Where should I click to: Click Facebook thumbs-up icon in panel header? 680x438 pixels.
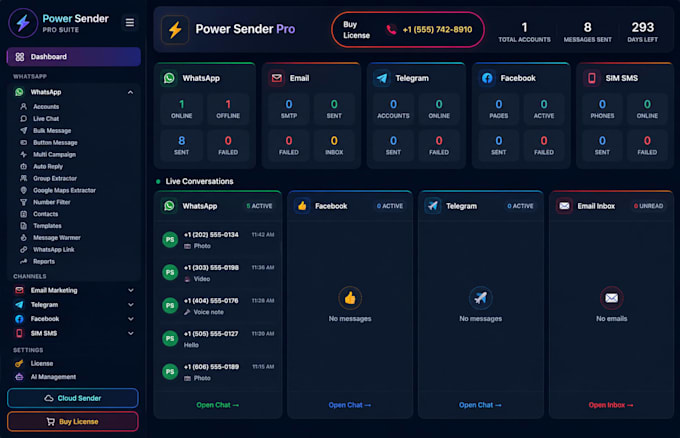[x=302, y=206]
